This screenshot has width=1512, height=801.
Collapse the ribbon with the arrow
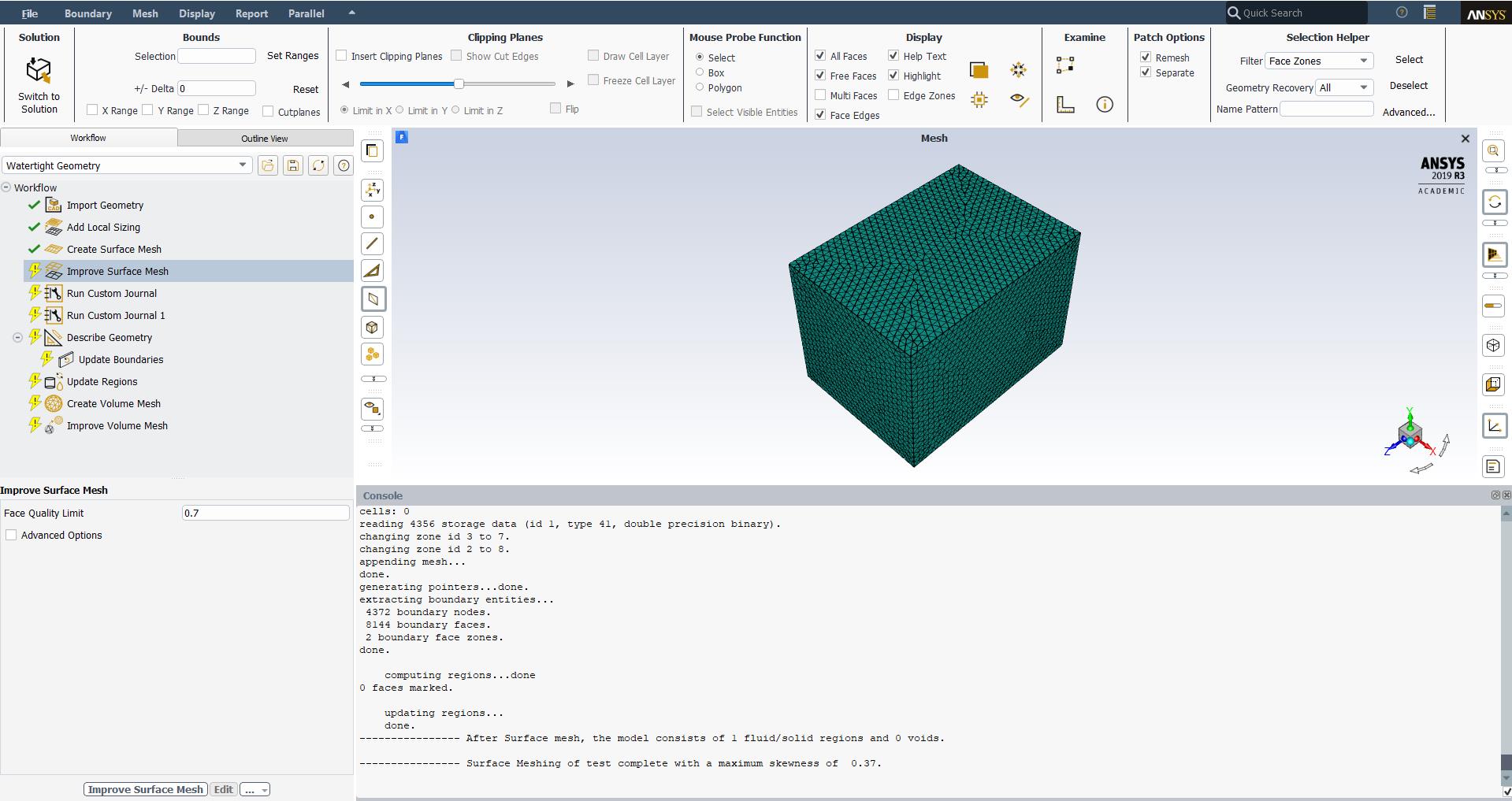(x=351, y=13)
